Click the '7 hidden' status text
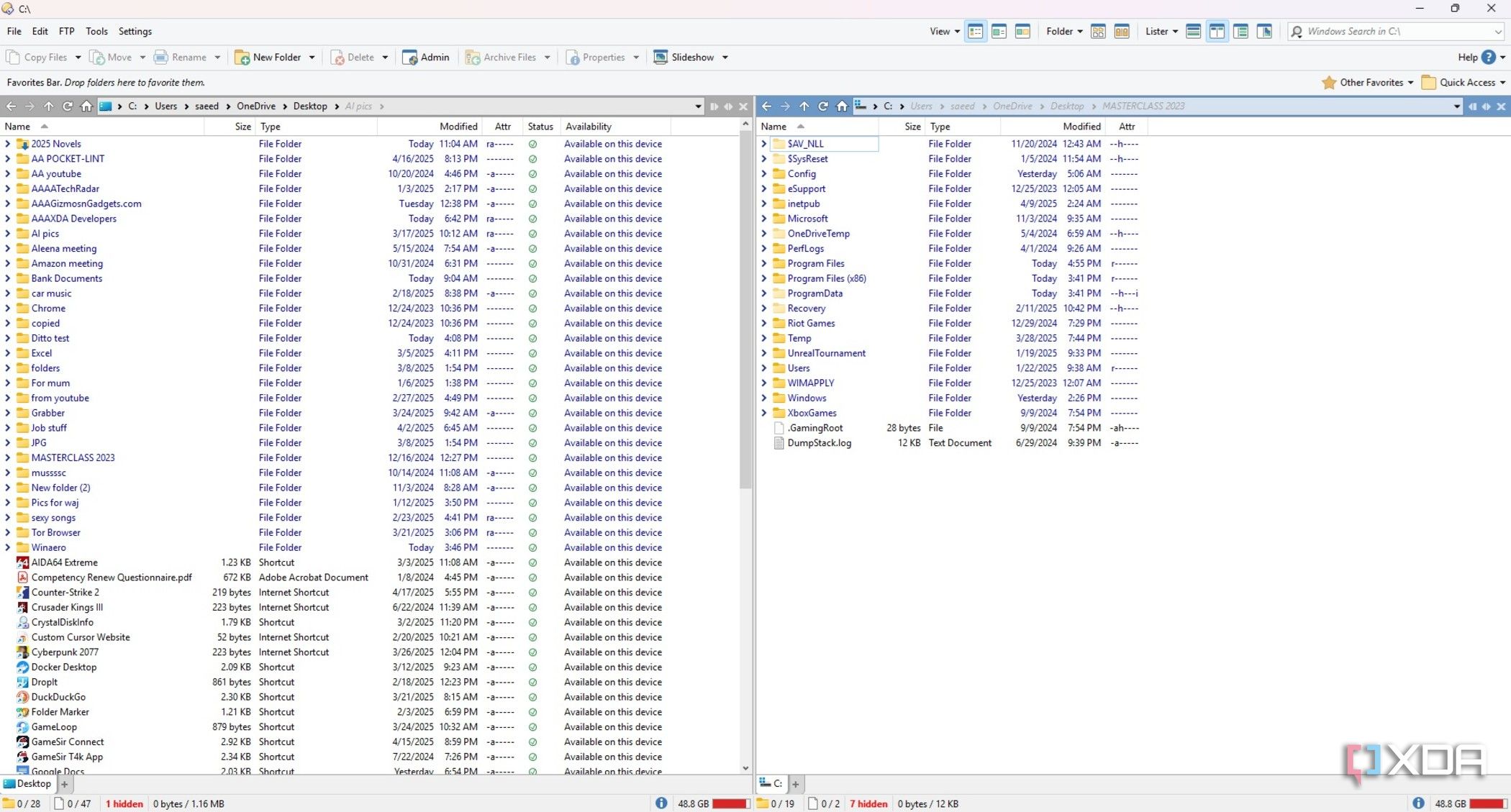The image size is (1511, 812). pyautogui.click(x=868, y=804)
